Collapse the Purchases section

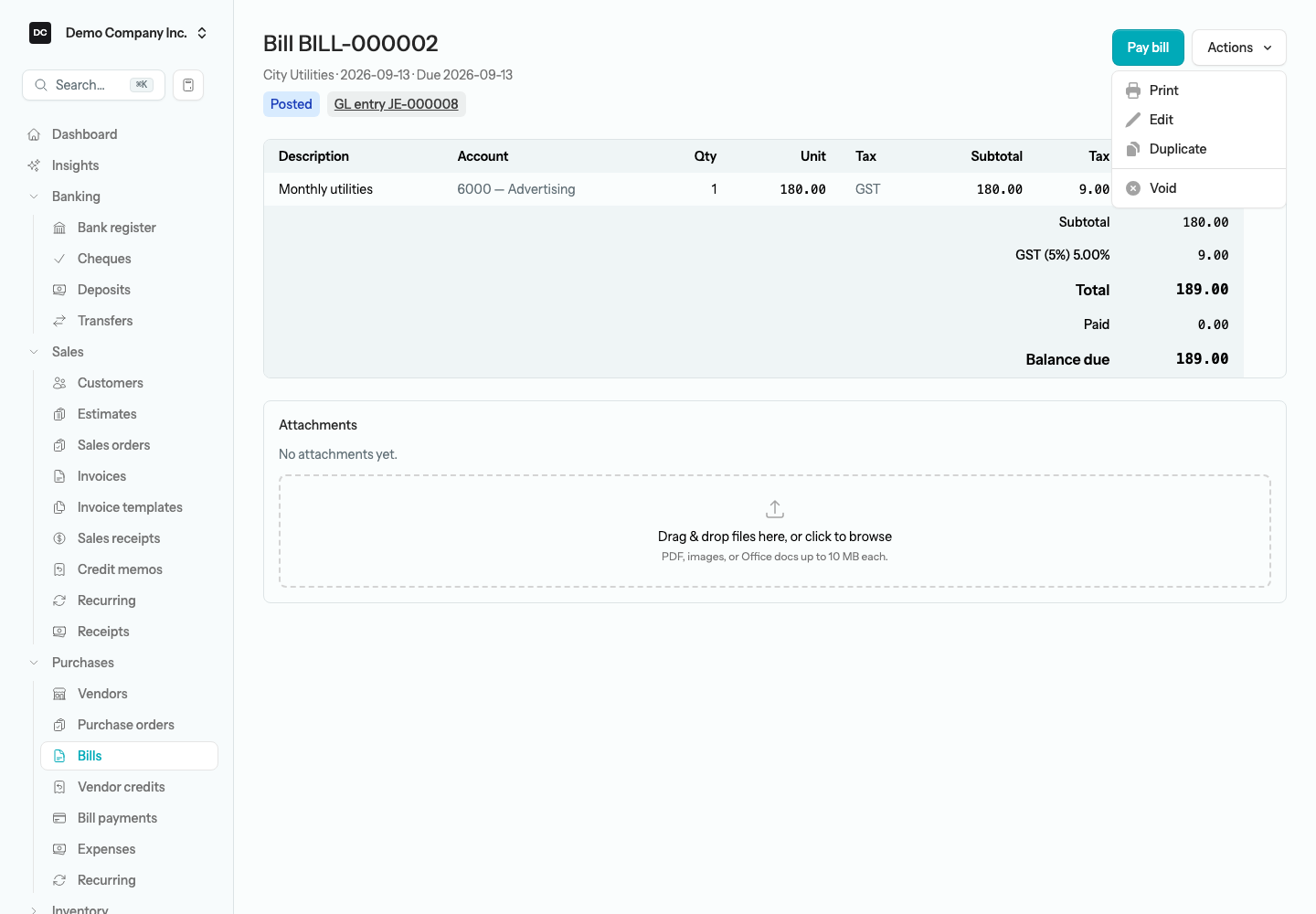[34, 663]
